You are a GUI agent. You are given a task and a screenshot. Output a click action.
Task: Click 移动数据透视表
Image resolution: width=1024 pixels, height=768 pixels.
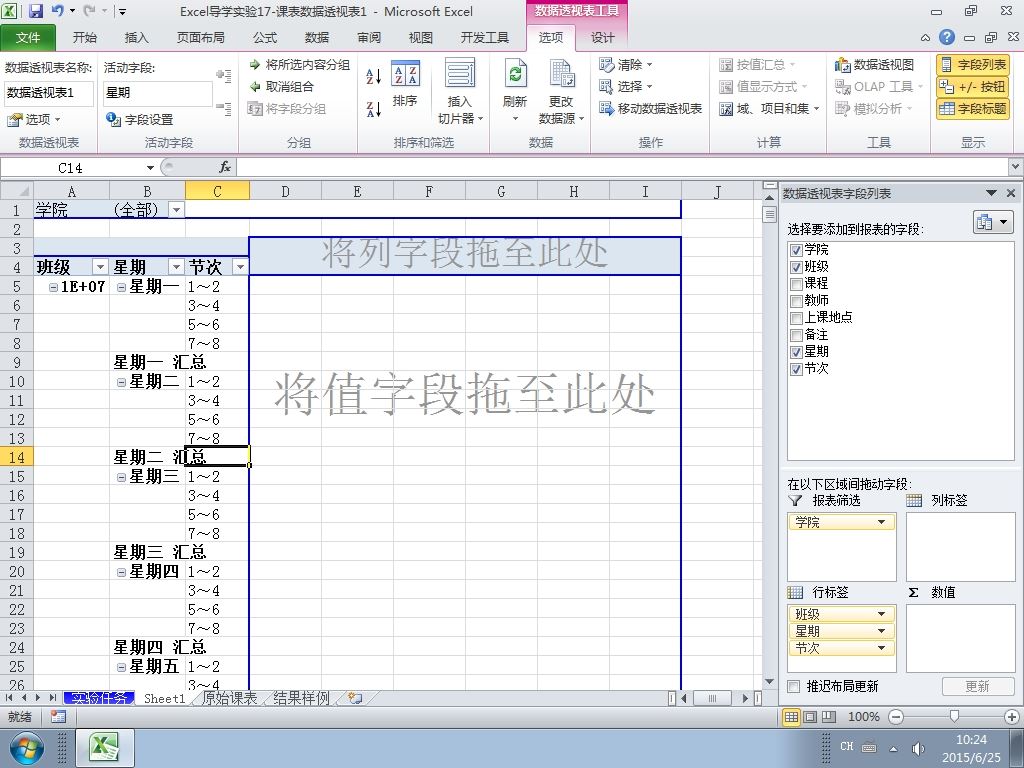(650, 108)
